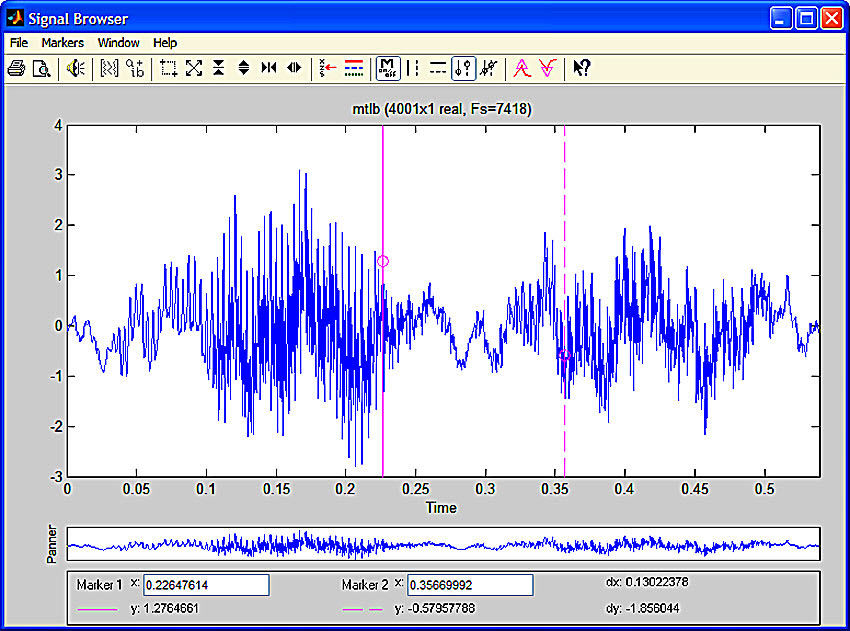
Task: Open the Window menu
Action: pos(118,42)
